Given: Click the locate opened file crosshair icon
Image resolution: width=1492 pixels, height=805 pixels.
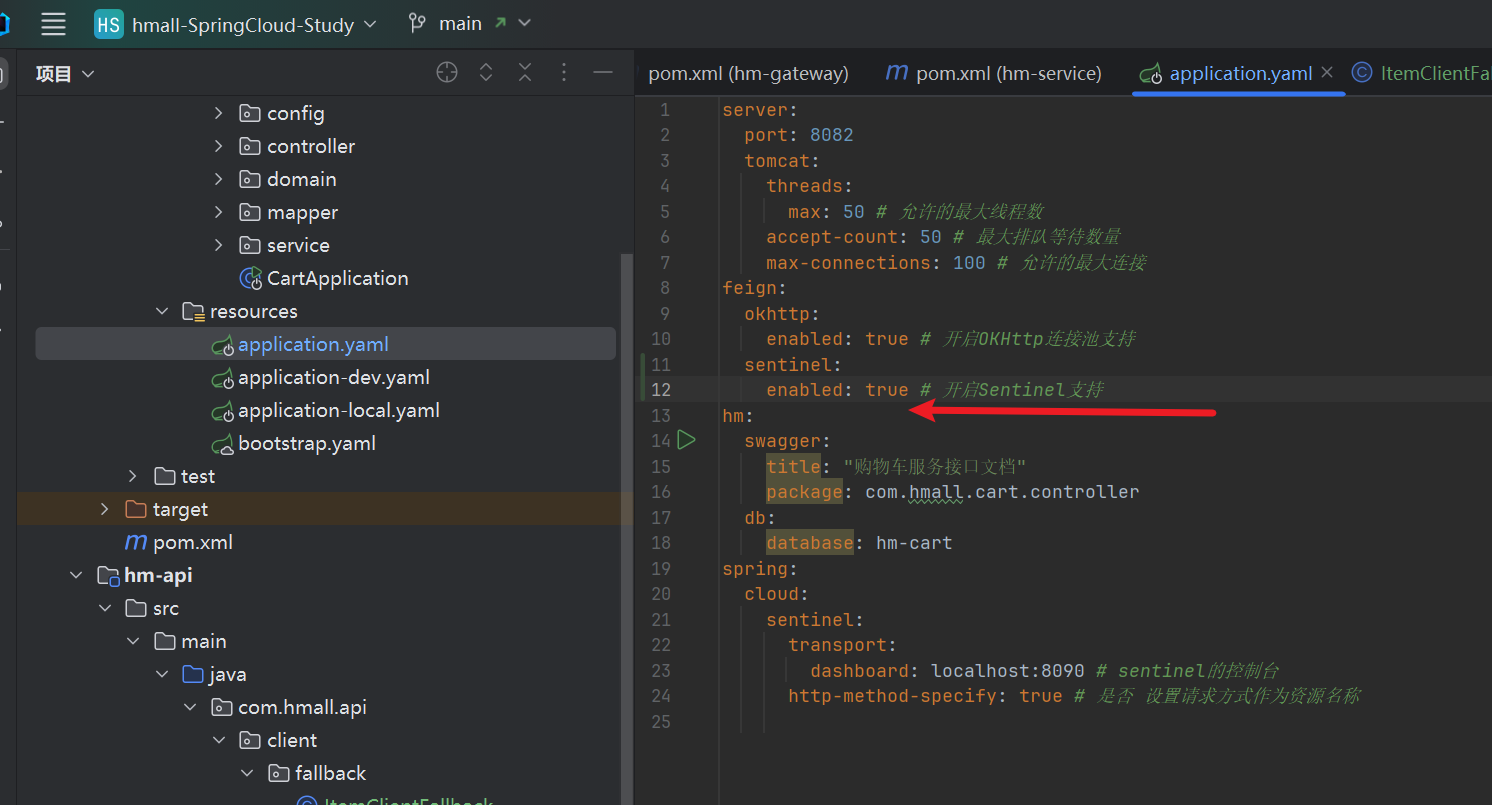Looking at the screenshot, I should (x=447, y=73).
